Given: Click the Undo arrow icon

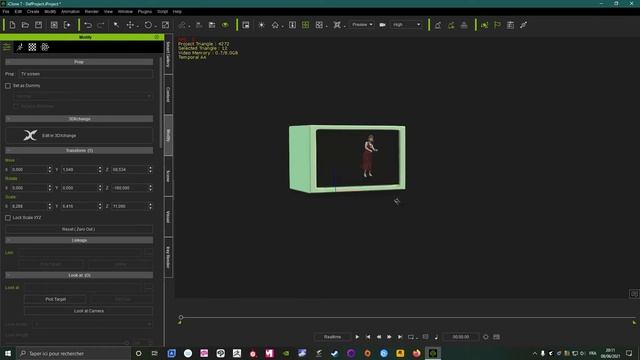Looking at the screenshot, I should tap(88, 25).
